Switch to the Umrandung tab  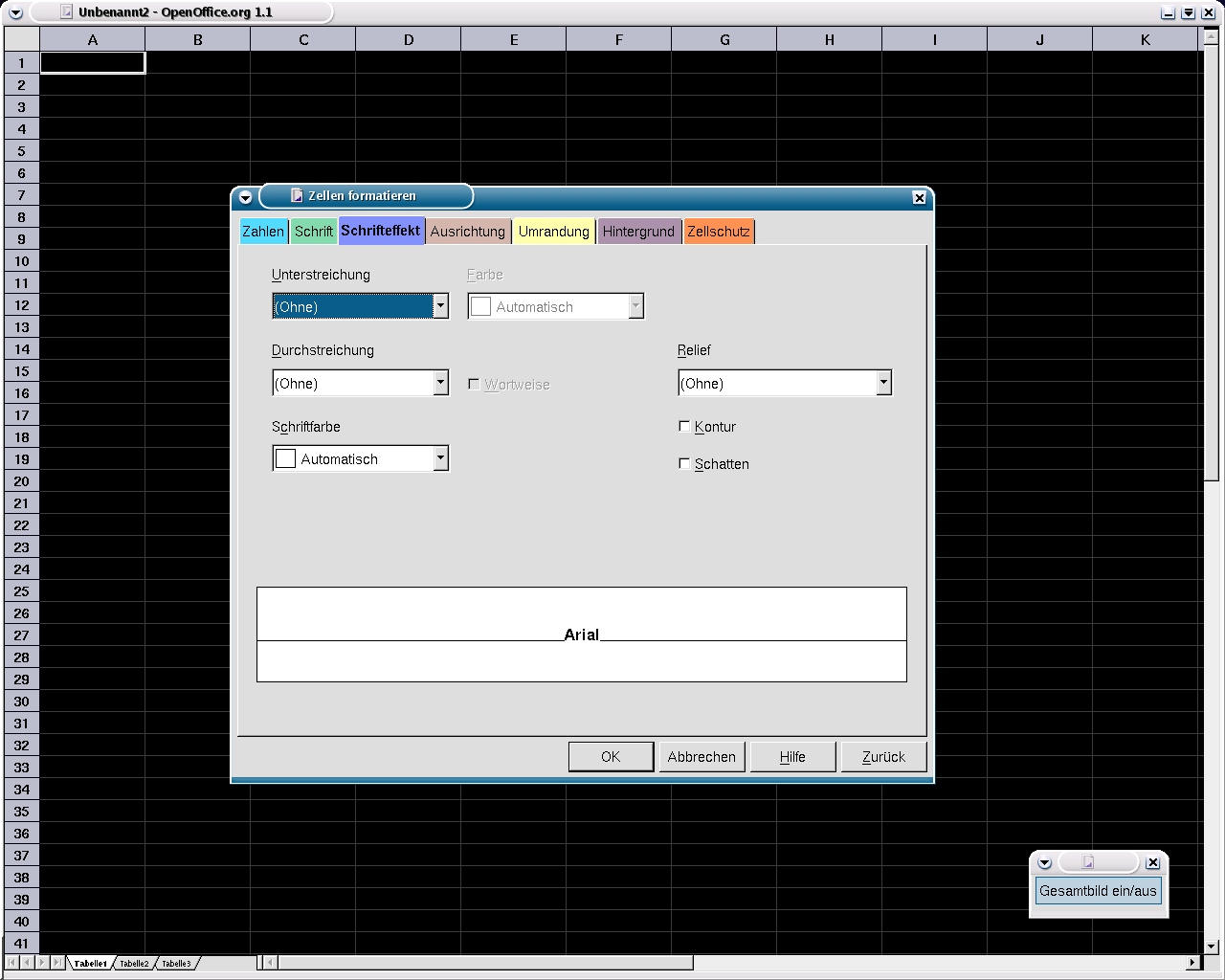[x=553, y=232]
